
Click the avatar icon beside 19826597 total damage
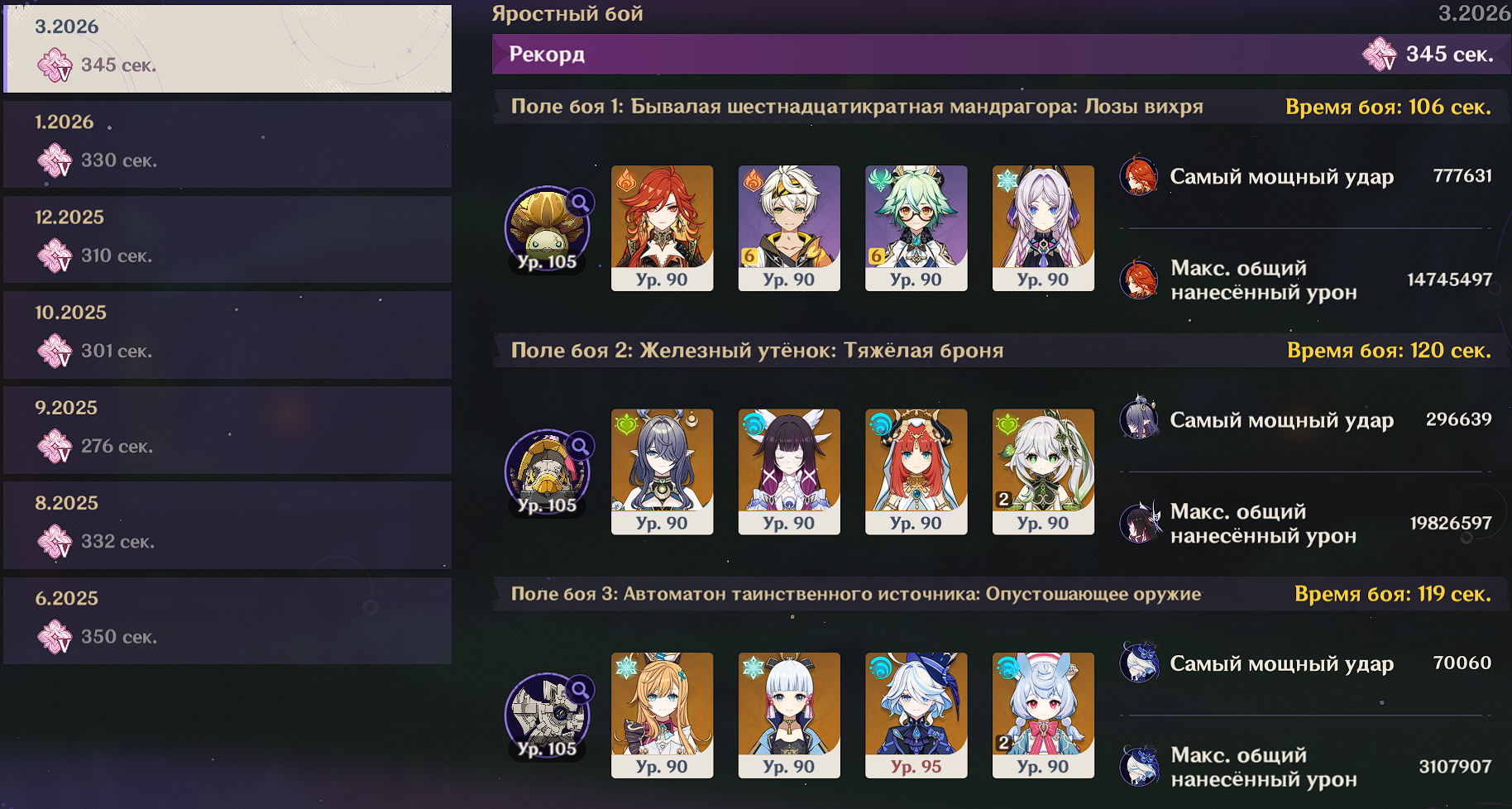coord(1139,523)
